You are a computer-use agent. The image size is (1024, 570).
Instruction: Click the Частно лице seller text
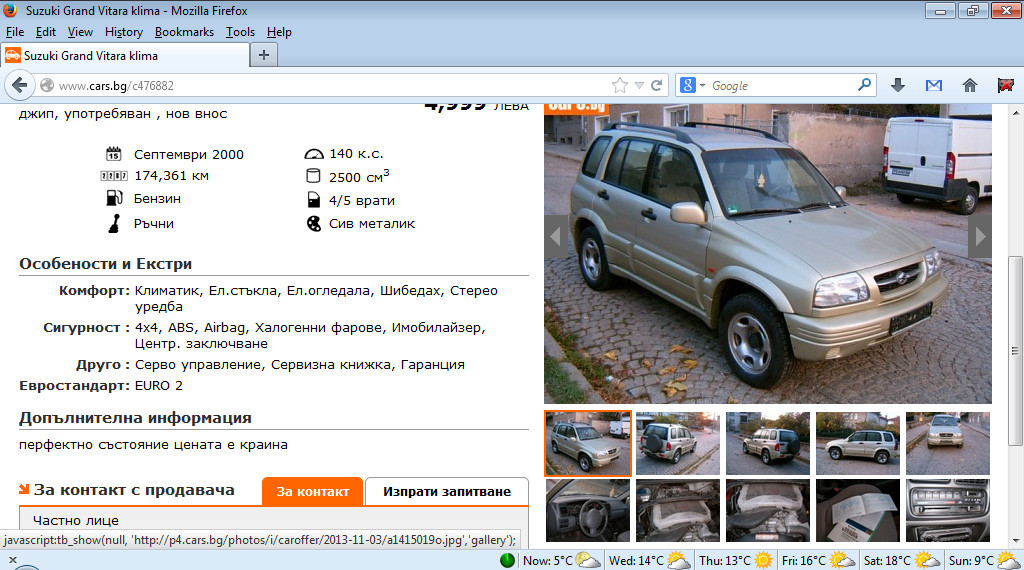[76, 520]
